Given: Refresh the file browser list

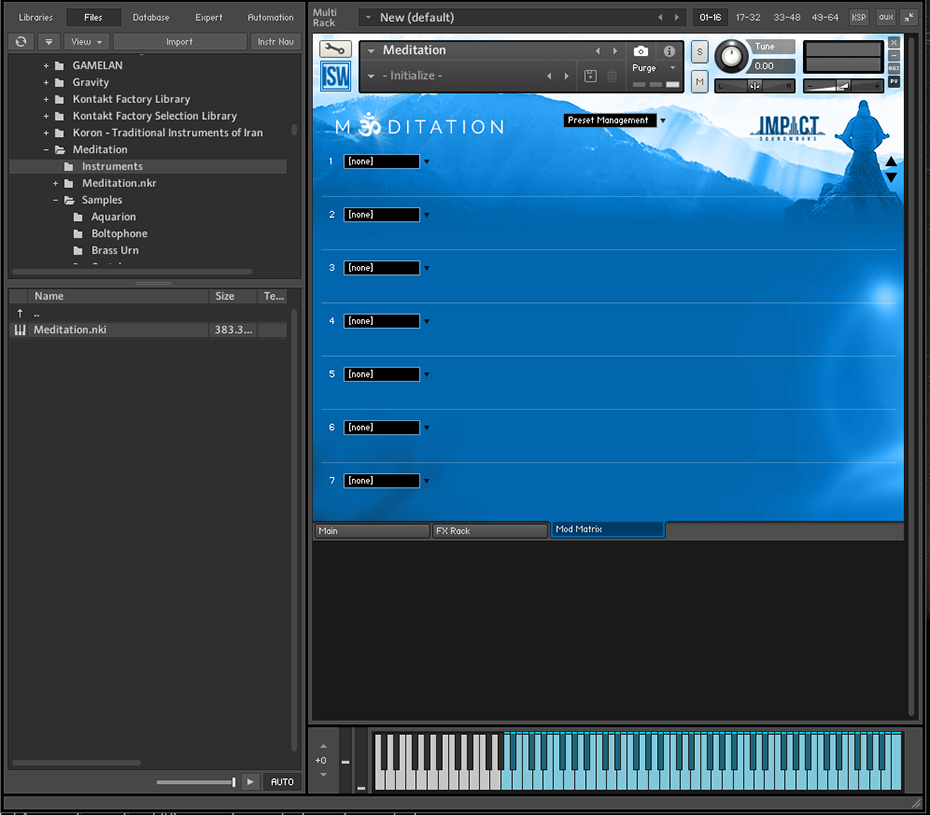Looking at the screenshot, I should click(x=21, y=42).
